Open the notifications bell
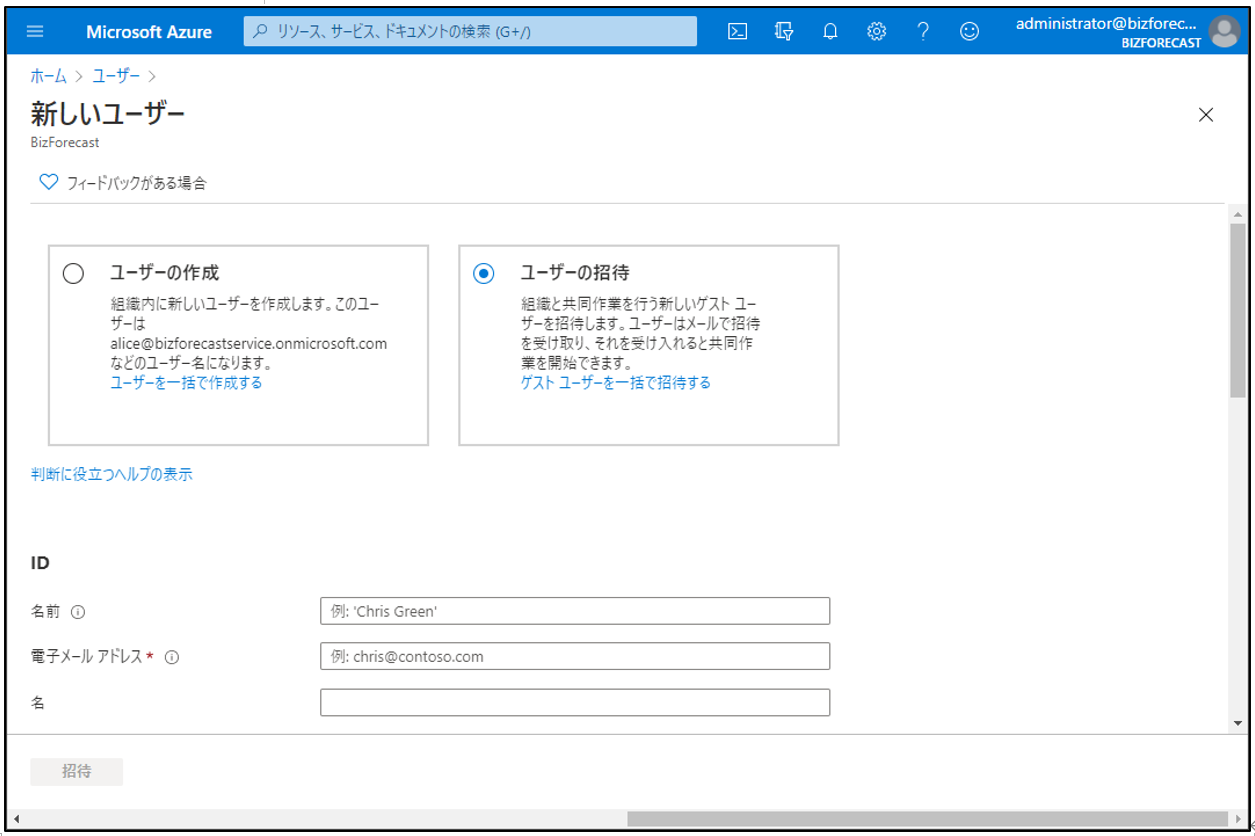 pyautogui.click(x=830, y=31)
